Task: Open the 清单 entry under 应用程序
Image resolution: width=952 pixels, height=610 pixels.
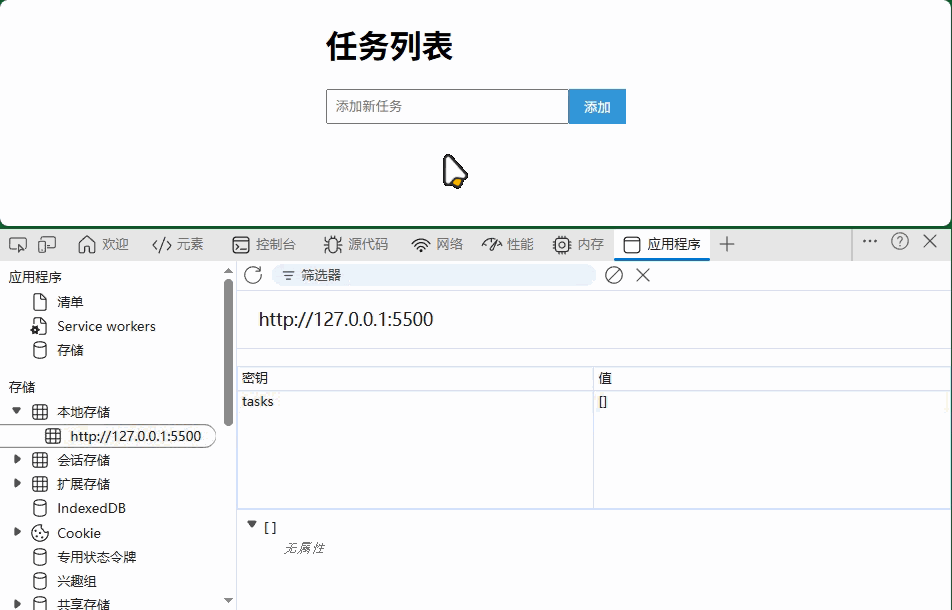Action: [x=72, y=301]
